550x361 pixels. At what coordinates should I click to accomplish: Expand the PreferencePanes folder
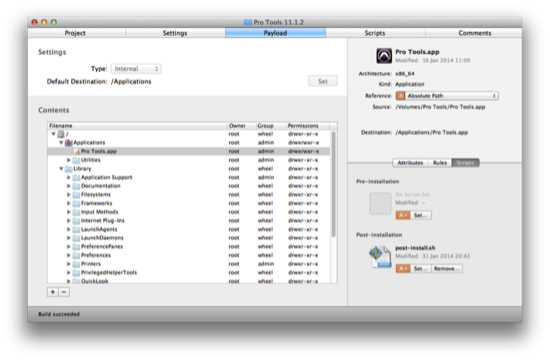coord(69,247)
